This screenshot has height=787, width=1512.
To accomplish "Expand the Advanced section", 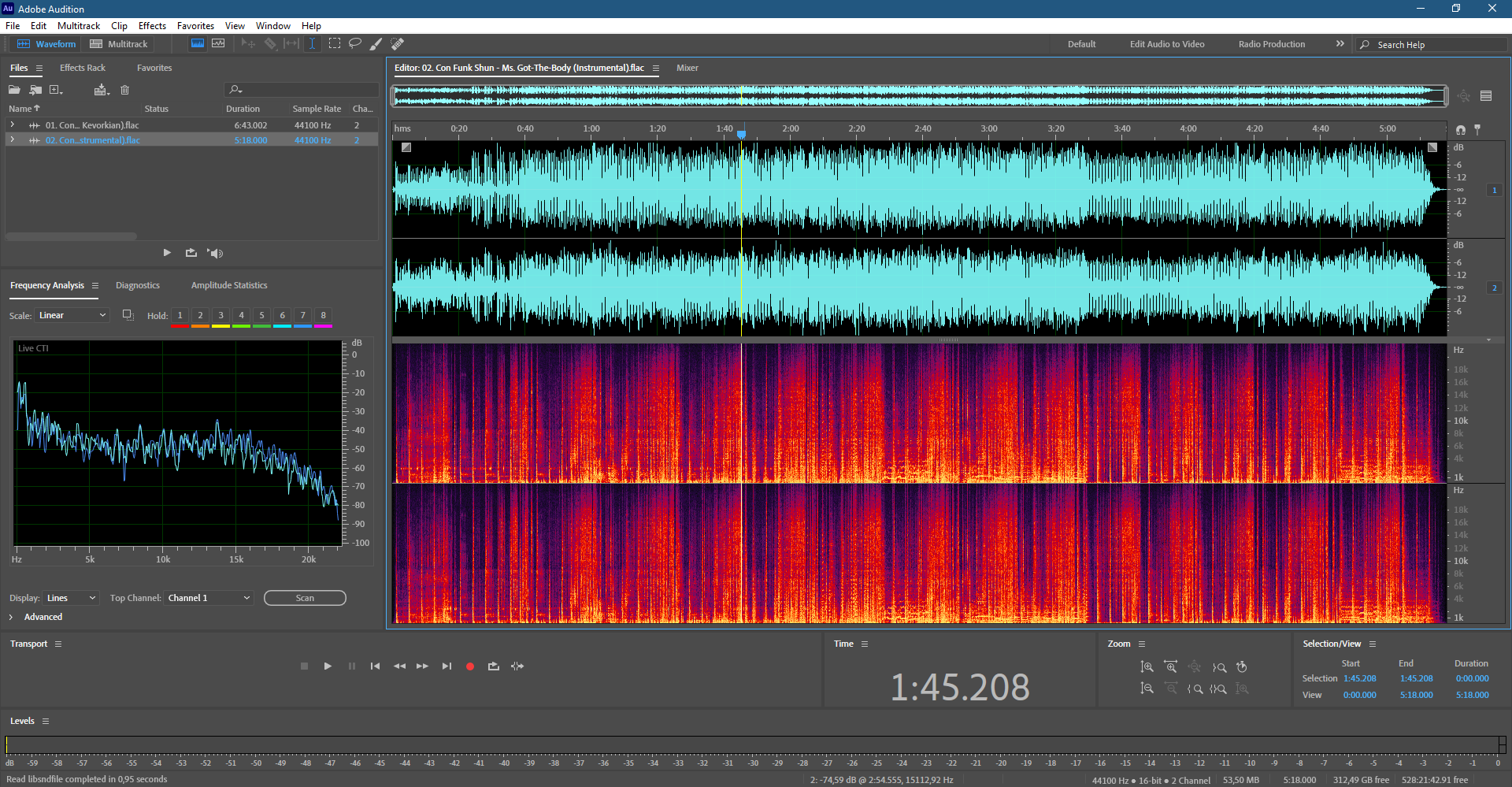I will pyautogui.click(x=11, y=617).
